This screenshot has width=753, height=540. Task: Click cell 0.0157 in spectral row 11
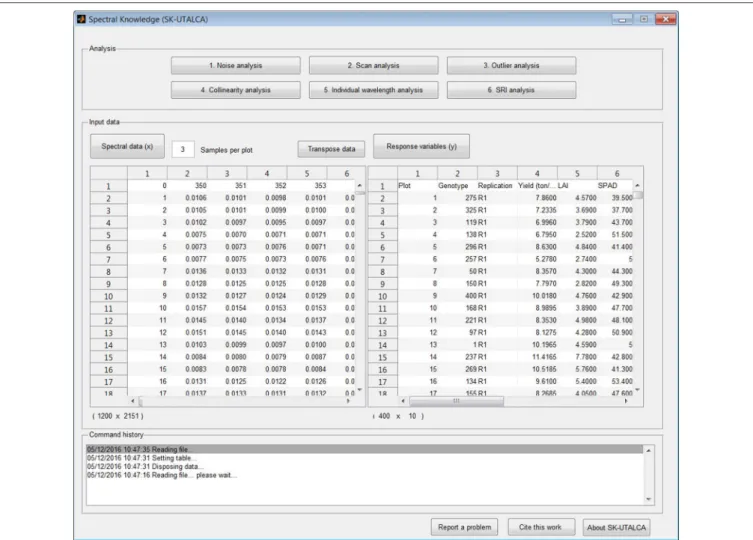click(187, 308)
